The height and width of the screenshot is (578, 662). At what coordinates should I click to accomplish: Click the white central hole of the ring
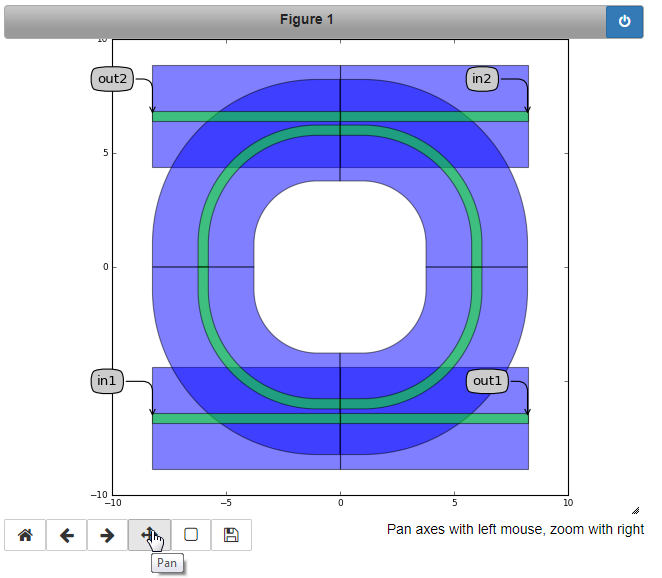click(x=340, y=267)
